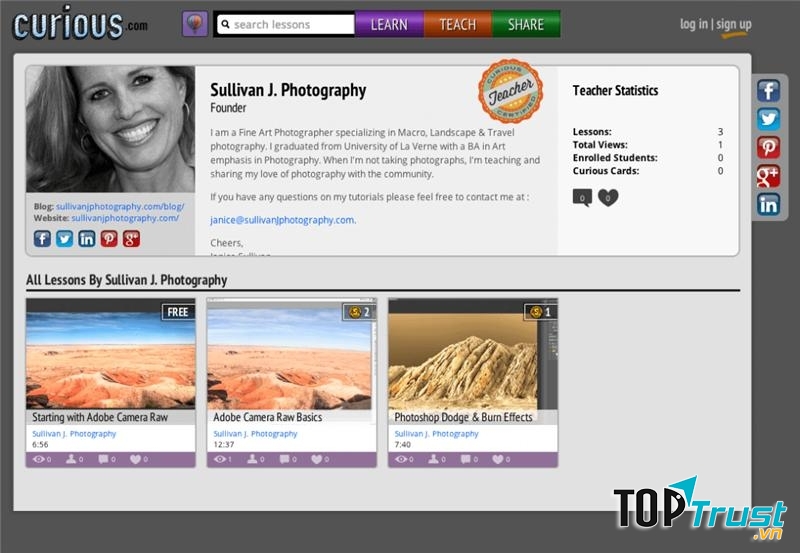800x553 pixels.
Task: Click comments icon on Photoshop Dodge & Burn Effects
Action: pyautogui.click(x=466, y=459)
